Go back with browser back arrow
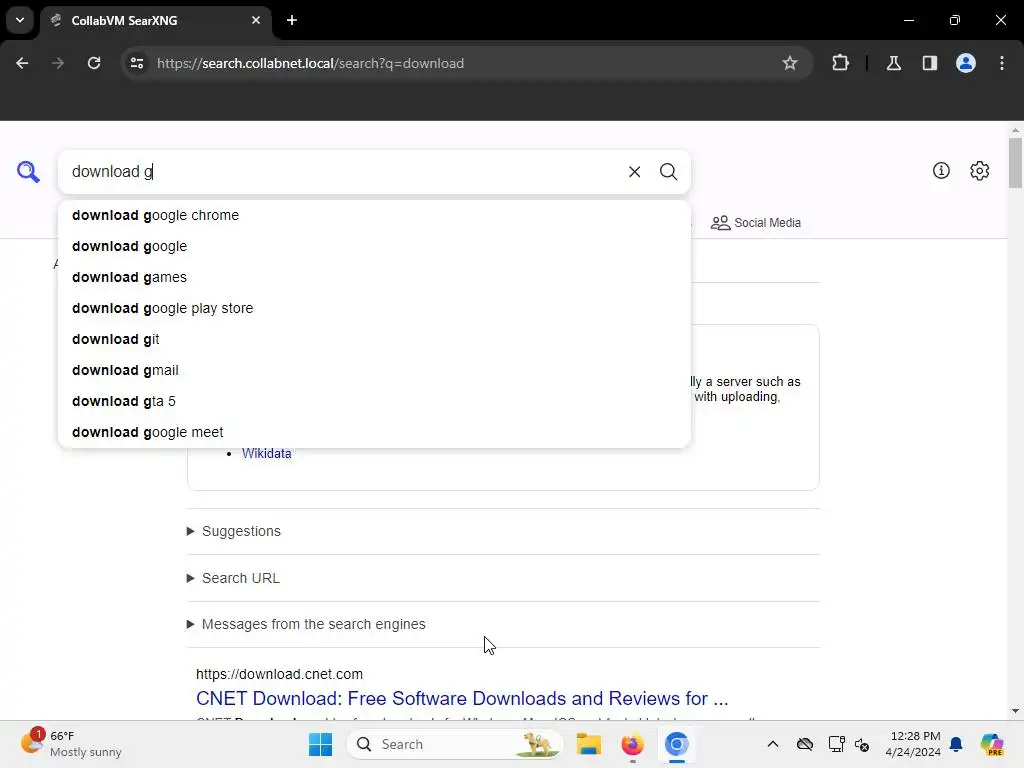 click(x=22, y=63)
